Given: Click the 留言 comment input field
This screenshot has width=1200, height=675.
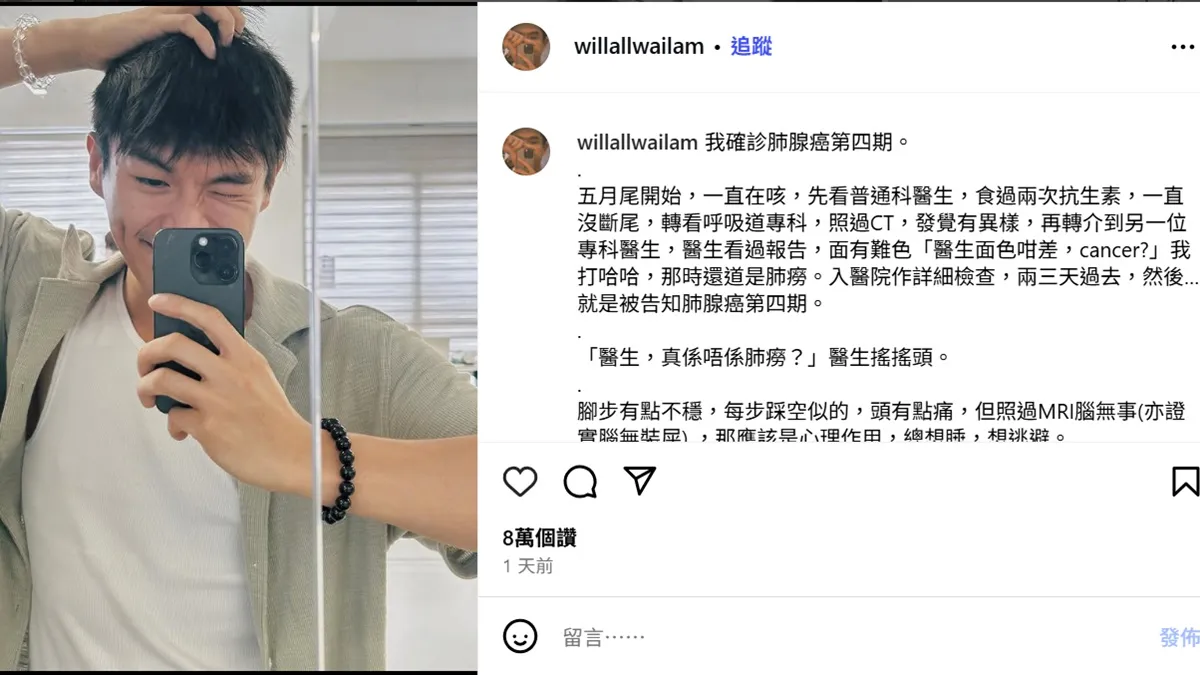Looking at the screenshot, I should 850,637.
